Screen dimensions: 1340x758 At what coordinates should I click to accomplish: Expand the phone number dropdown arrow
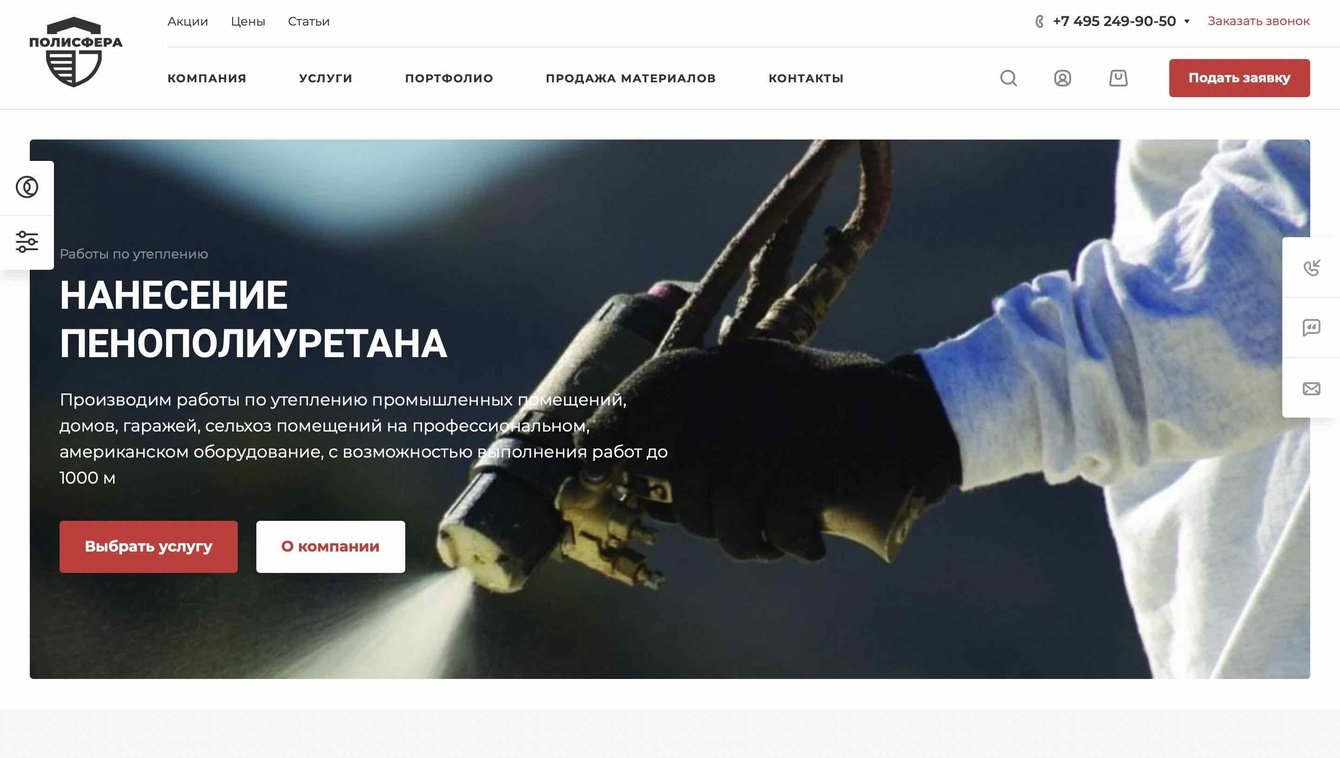tap(1187, 21)
